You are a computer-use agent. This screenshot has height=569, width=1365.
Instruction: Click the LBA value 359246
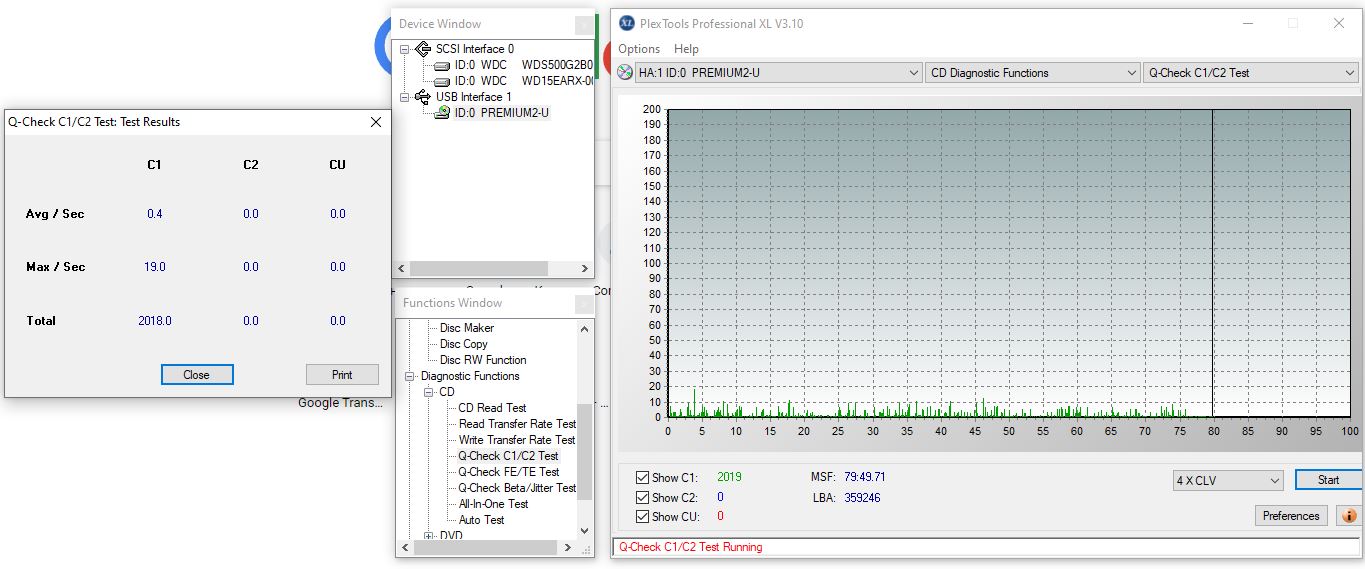(x=861, y=497)
